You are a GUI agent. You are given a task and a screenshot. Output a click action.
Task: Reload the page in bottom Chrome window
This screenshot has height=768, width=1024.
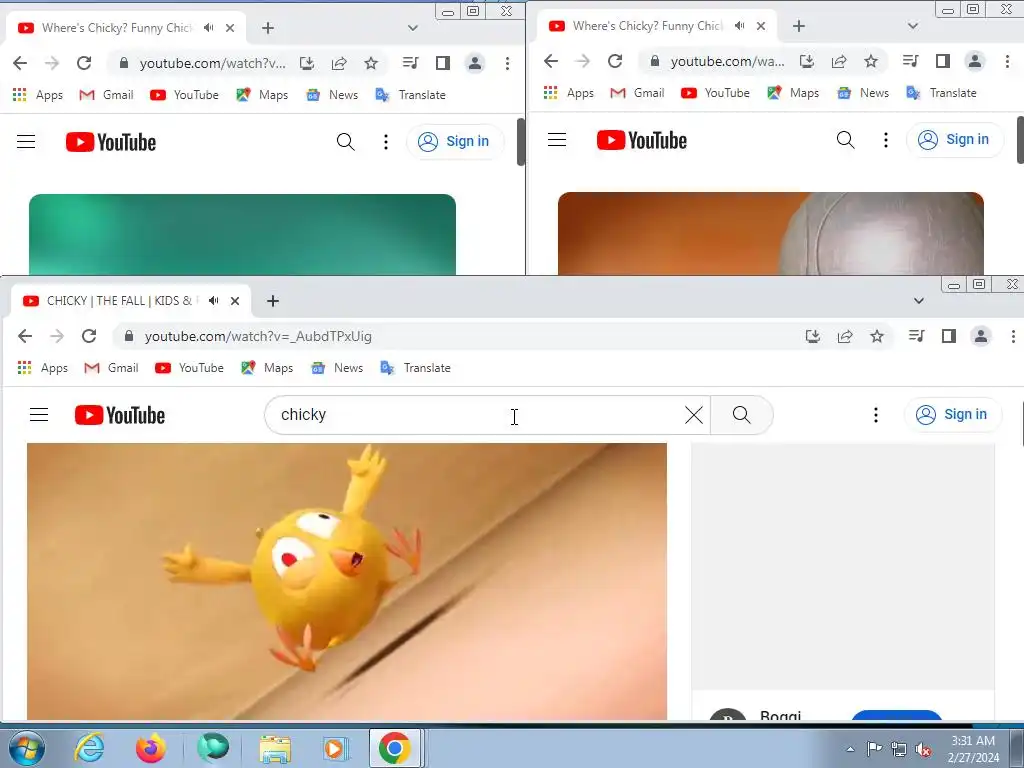click(x=89, y=336)
